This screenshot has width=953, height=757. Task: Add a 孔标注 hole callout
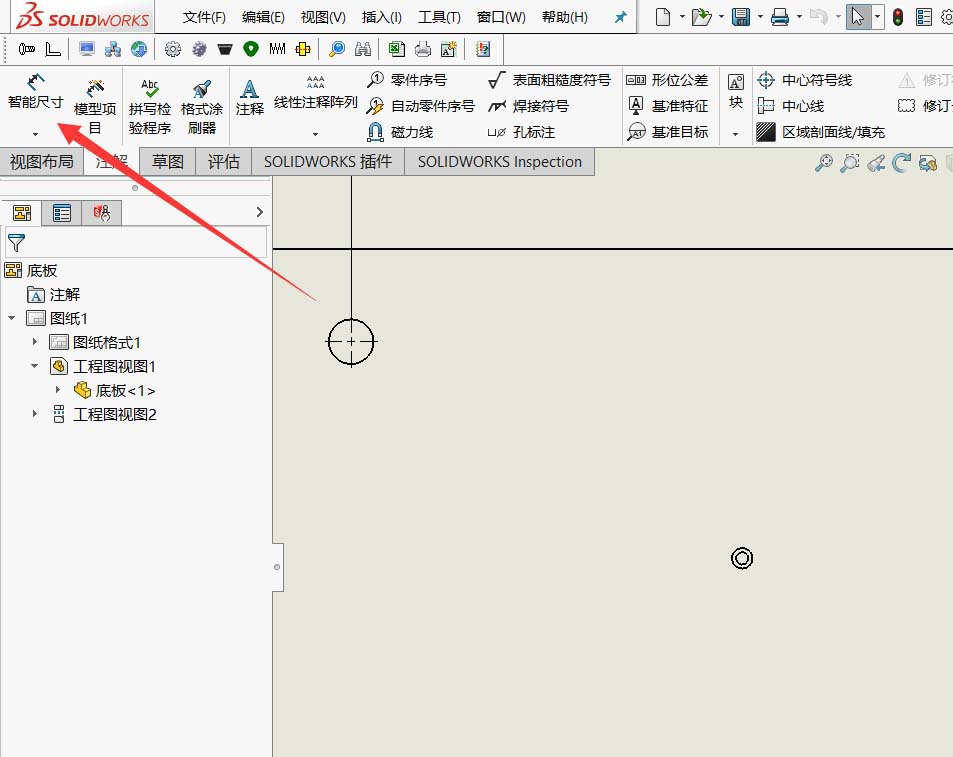(521, 132)
